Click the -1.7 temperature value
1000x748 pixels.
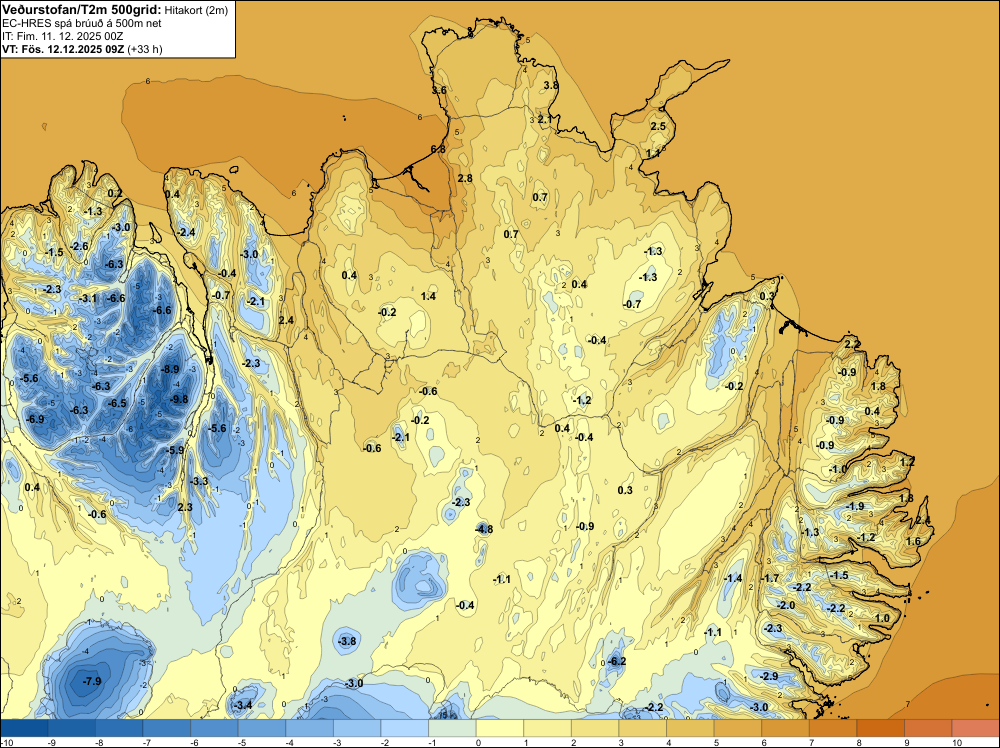click(x=770, y=578)
